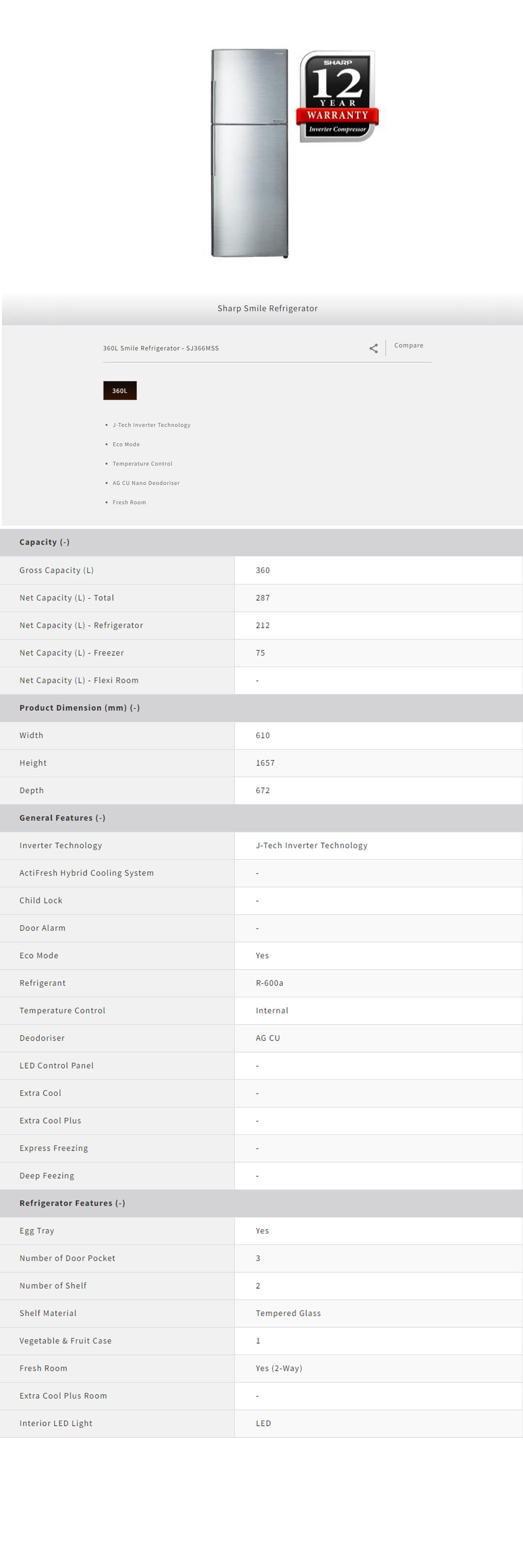Collapse the Capacity section
Image resolution: width=523 pixels, height=1568 pixels.
[45, 542]
